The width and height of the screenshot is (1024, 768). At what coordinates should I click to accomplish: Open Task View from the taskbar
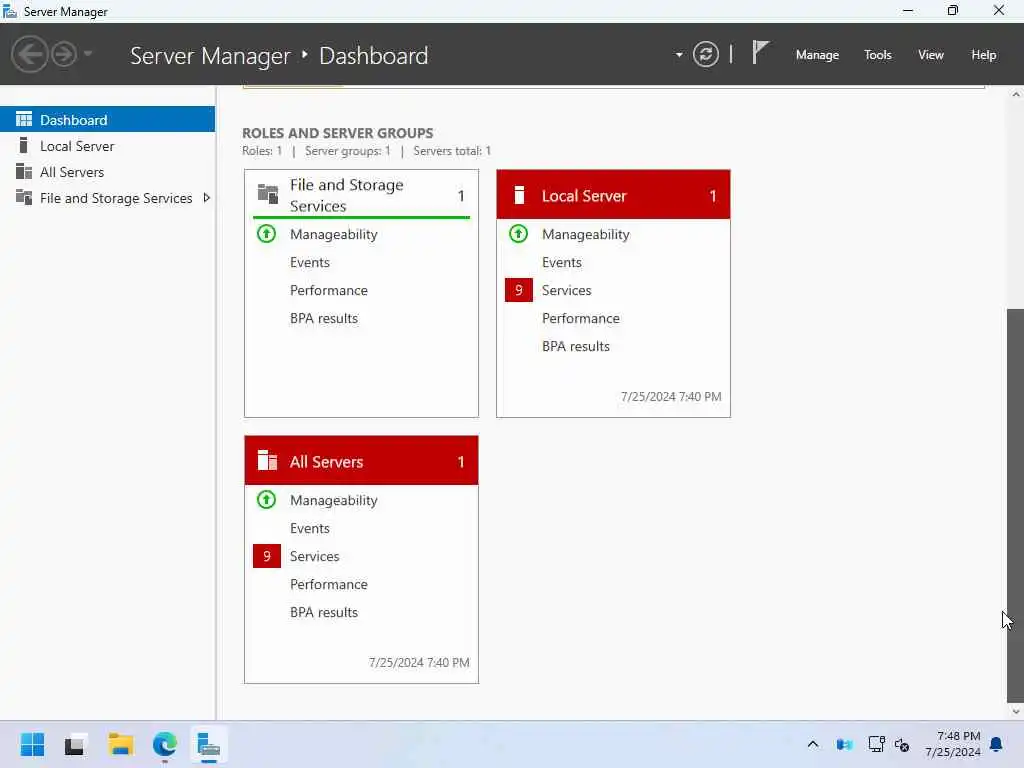[x=74, y=744]
